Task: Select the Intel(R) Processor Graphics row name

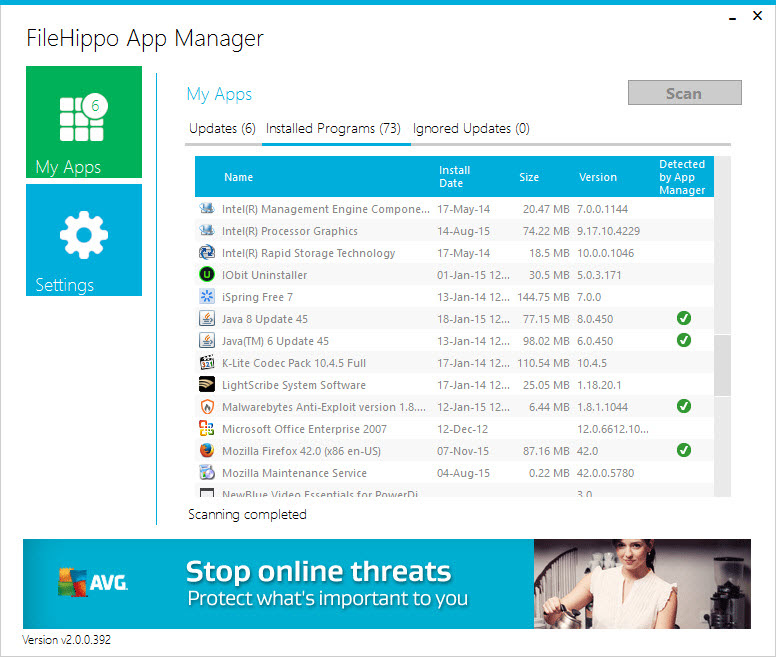Action: [x=290, y=231]
